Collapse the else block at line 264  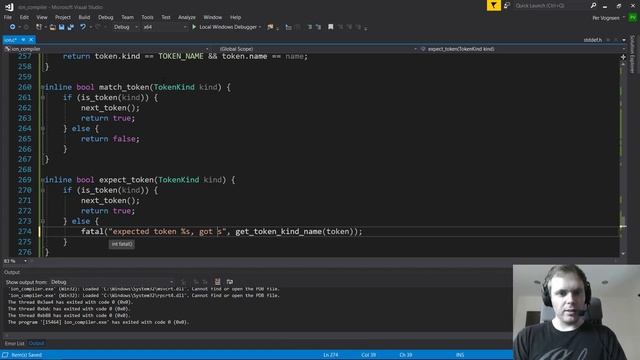tap(42, 129)
